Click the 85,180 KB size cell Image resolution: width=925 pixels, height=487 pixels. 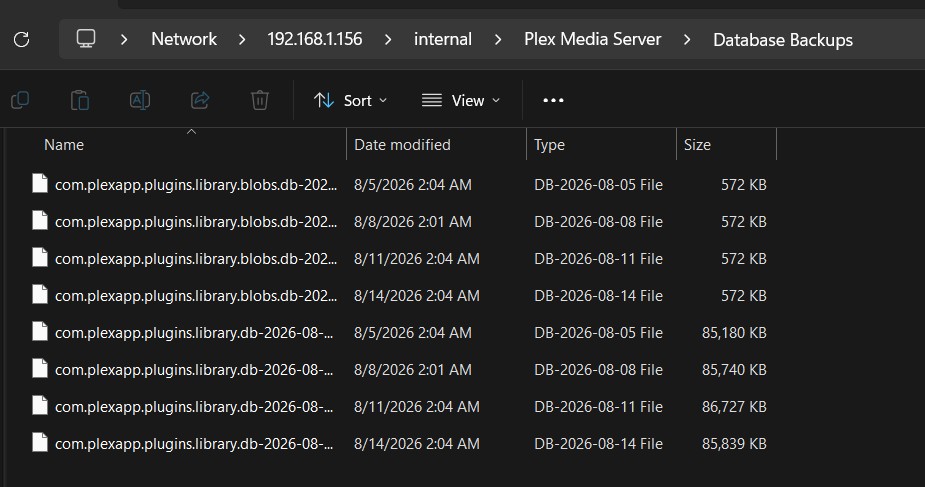coord(734,333)
